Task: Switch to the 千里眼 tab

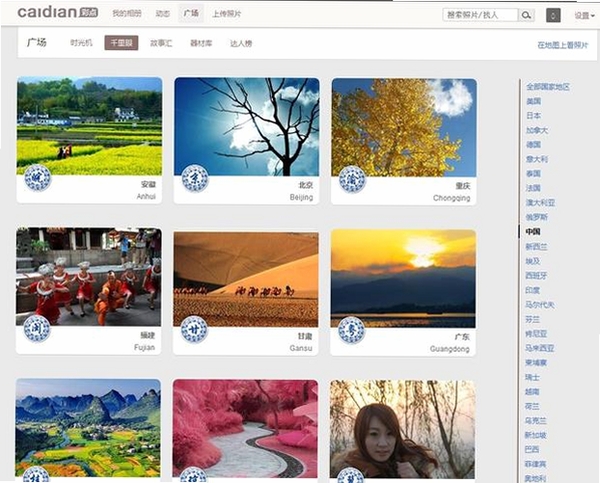Action: click(121, 43)
